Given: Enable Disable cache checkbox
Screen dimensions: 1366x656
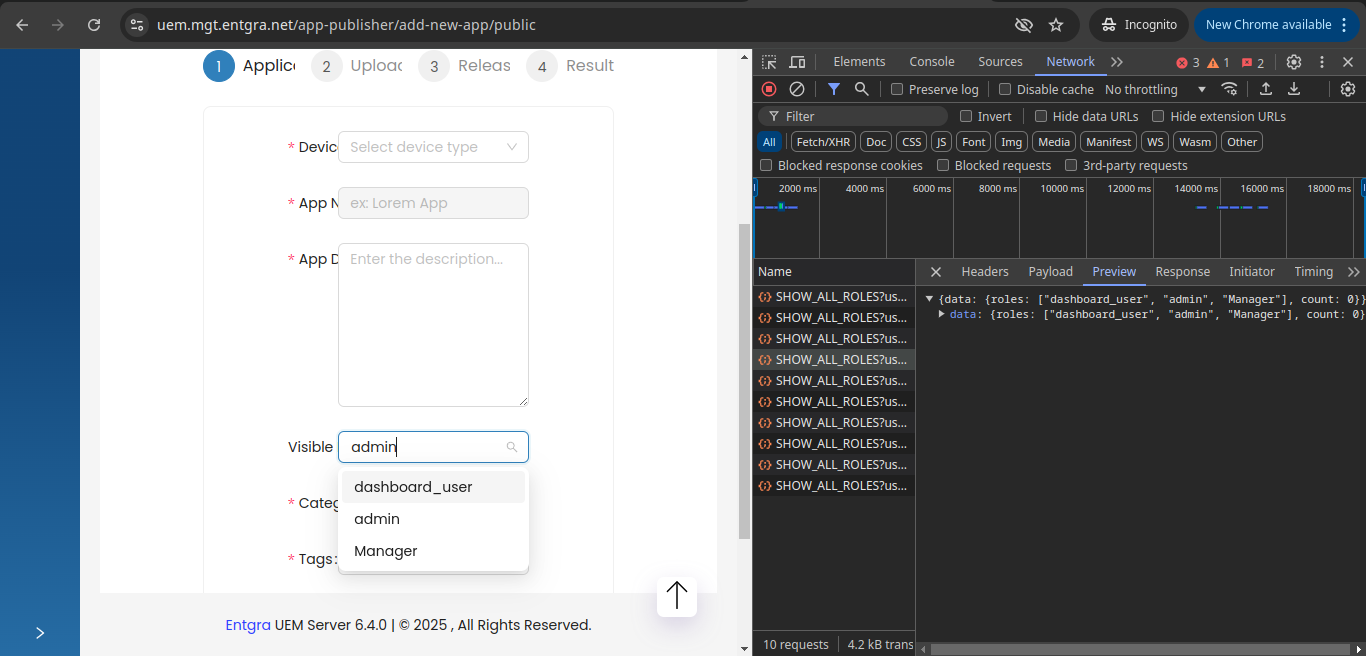Looking at the screenshot, I should point(1005,89).
